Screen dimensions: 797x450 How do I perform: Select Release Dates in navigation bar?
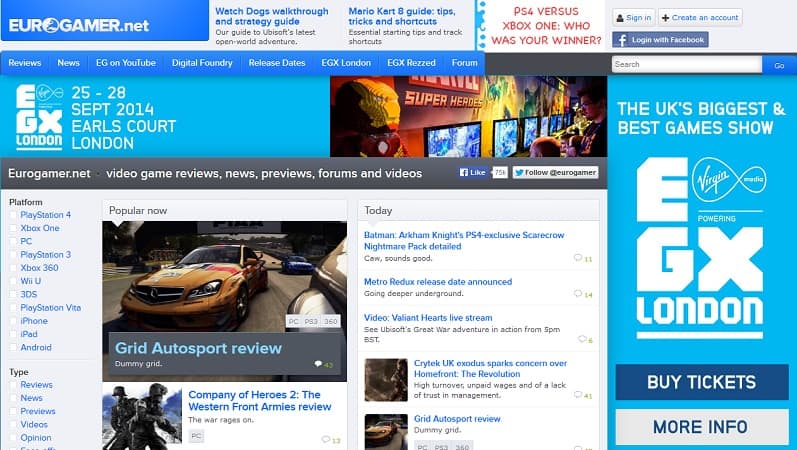coord(277,63)
